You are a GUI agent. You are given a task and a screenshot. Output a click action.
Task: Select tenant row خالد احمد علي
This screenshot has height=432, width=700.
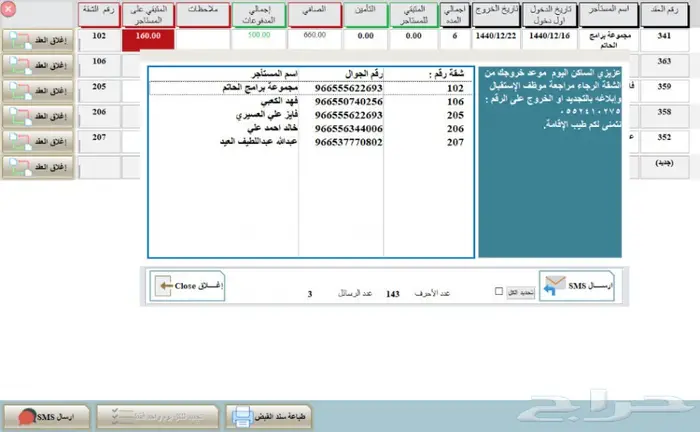point(311,129)
